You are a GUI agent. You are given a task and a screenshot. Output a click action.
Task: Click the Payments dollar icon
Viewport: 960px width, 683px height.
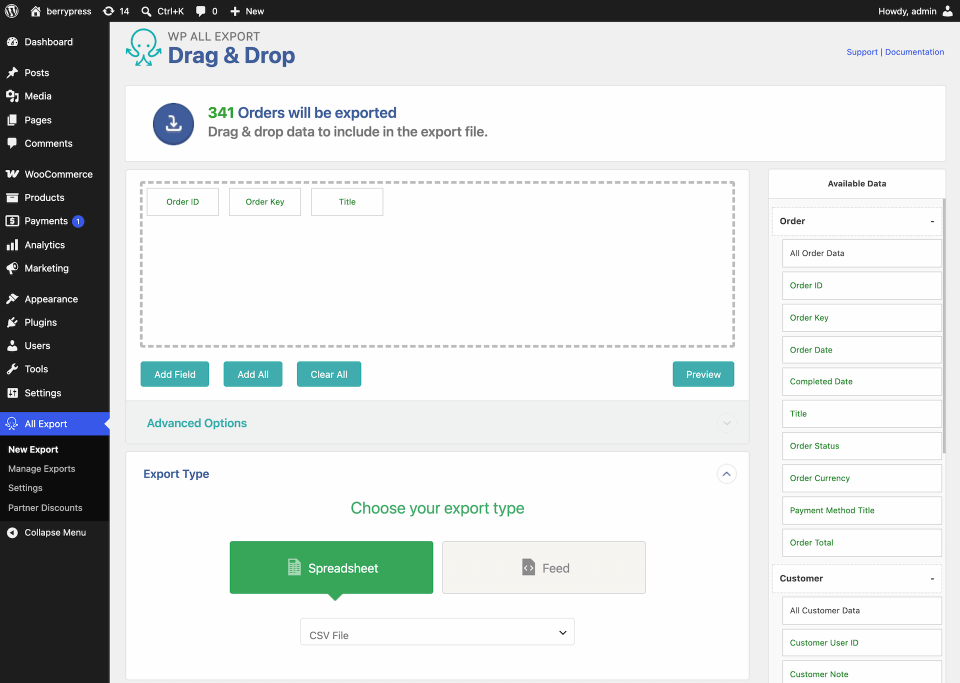tap(12, 221)
